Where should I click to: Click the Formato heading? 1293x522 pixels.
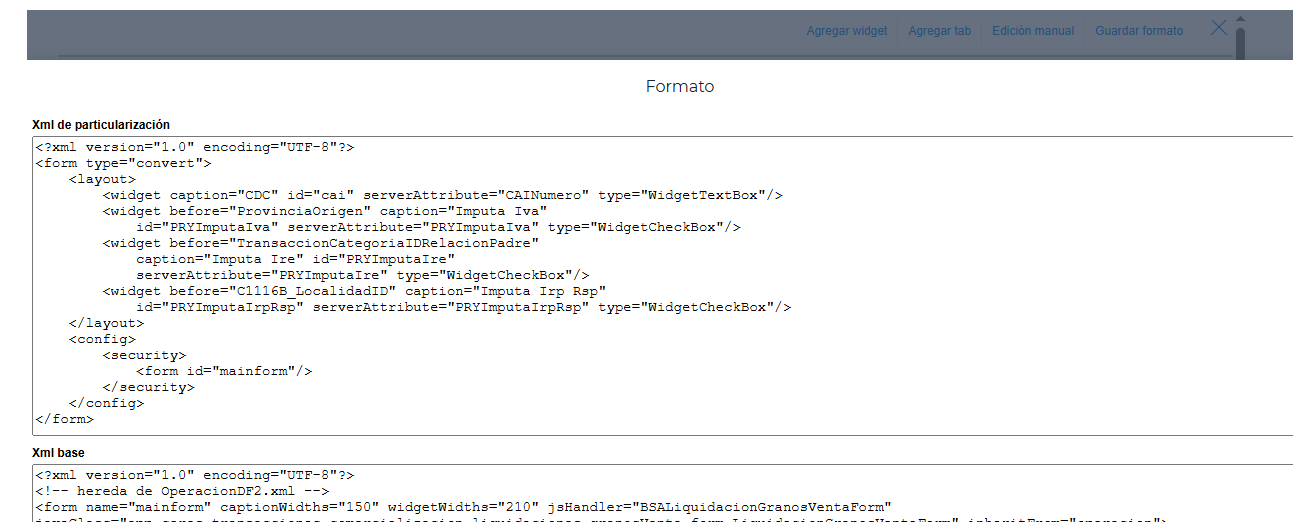tap(680, 87)
